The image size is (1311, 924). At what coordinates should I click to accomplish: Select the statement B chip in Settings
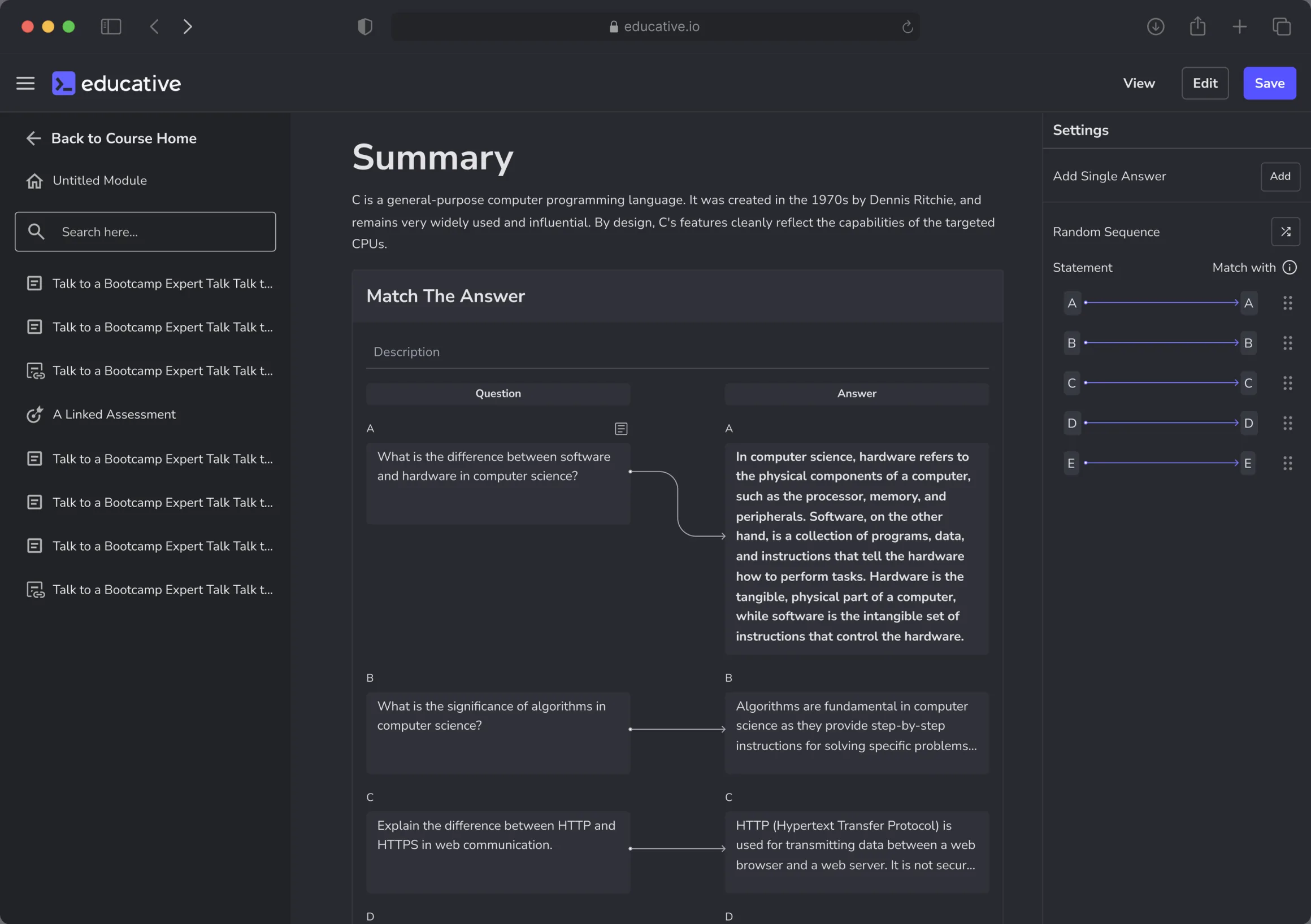(1071, 343)
